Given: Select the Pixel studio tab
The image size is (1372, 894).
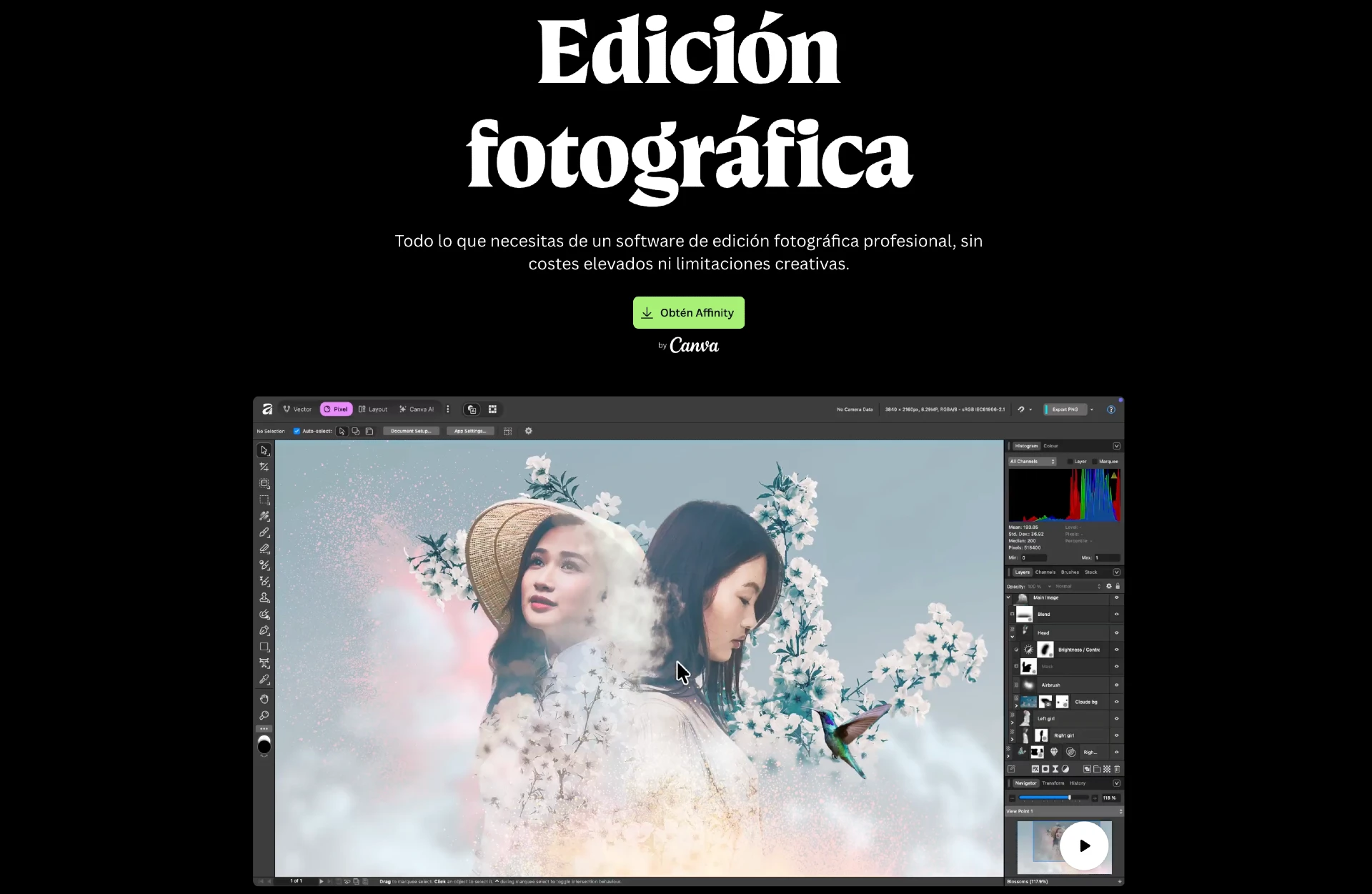Looking at the screenshot, I should pyautogui.click(x=336, y=409).
